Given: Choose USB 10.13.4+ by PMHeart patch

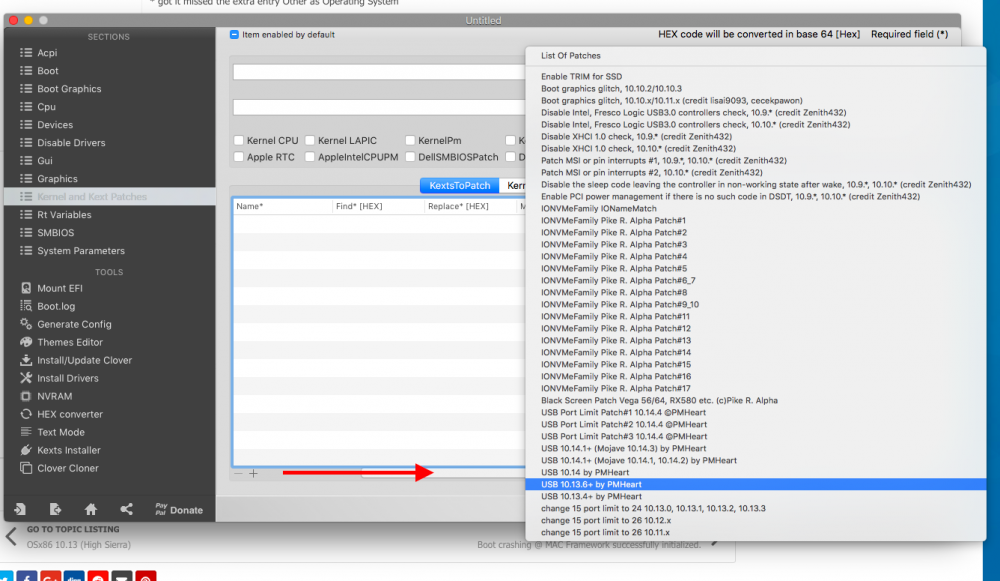Looking at the screenshot, I should point(756,497).
